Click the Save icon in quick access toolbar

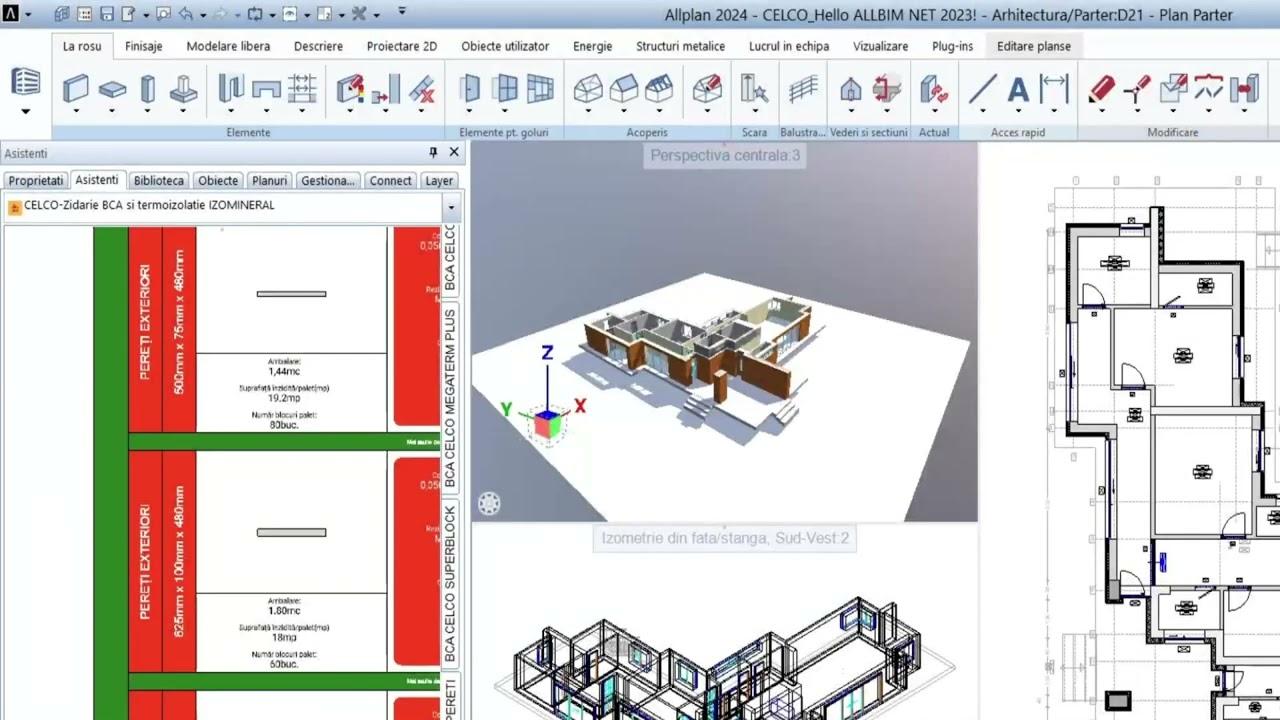[106, 14]
